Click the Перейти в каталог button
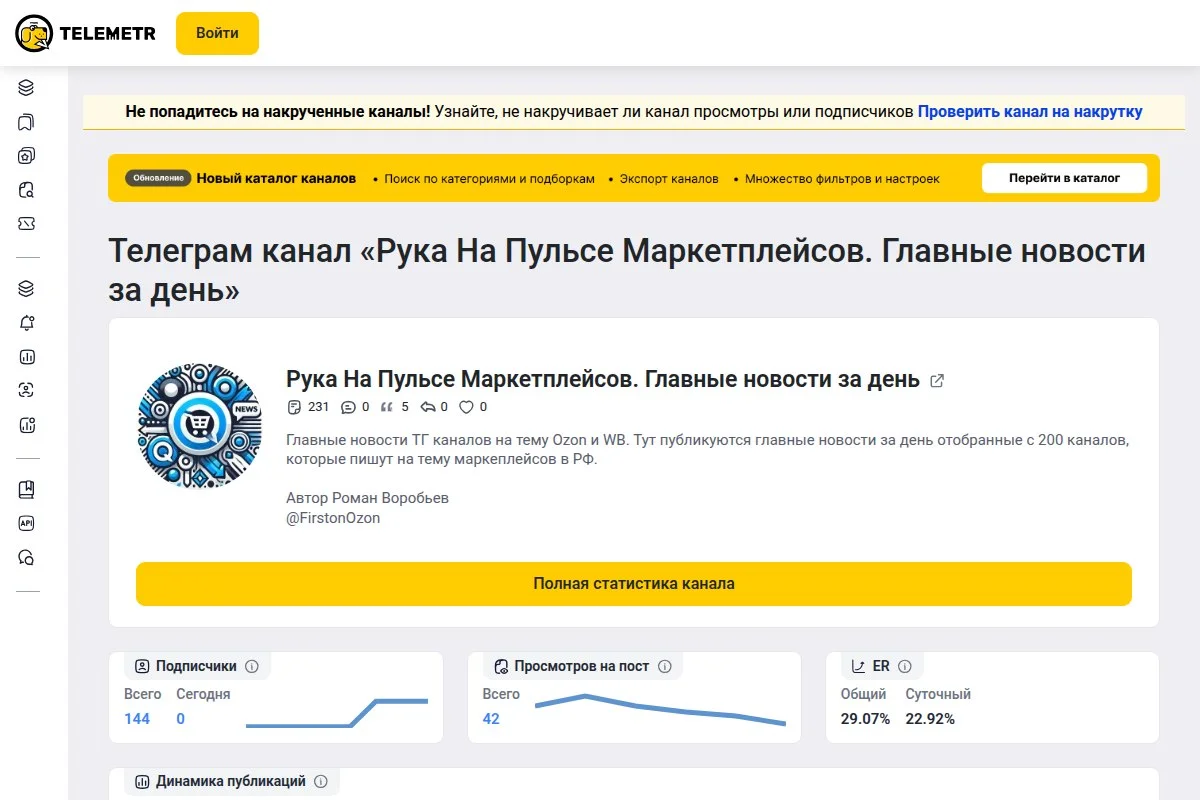Viewport: 1200px width, 800px height. tap(1064, 178)
